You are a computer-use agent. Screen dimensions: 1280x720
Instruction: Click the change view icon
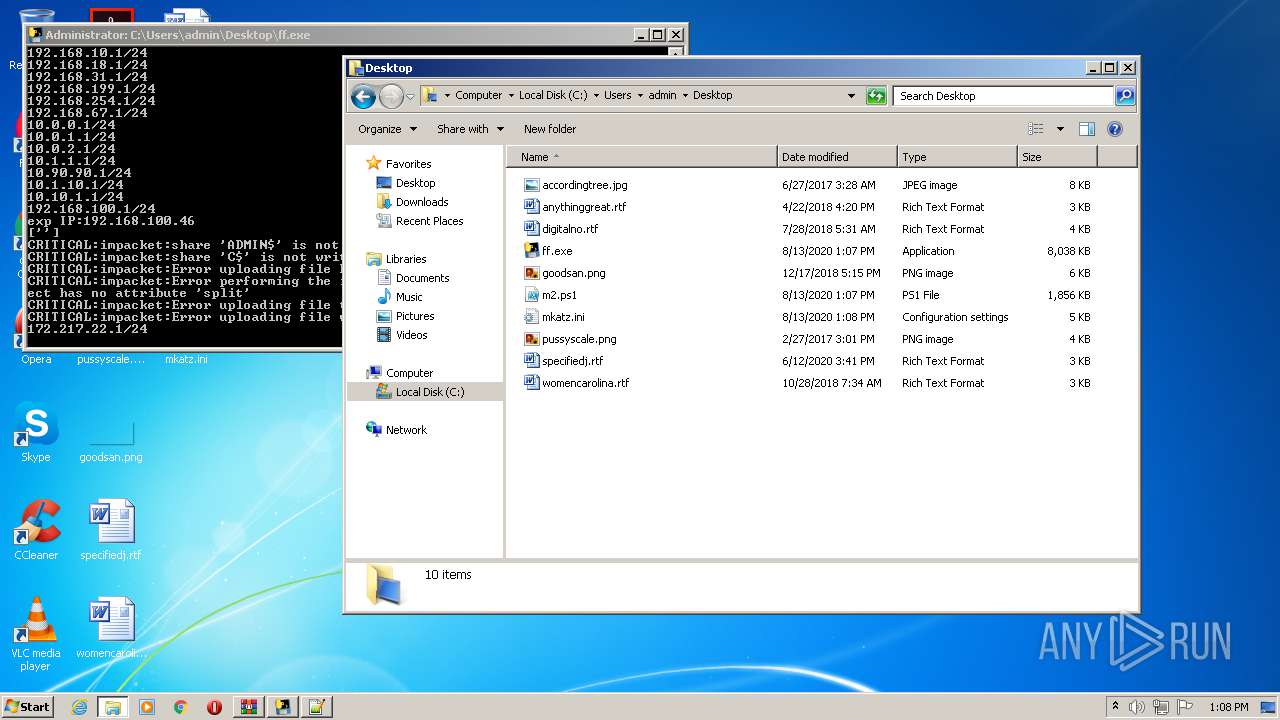1036,129
